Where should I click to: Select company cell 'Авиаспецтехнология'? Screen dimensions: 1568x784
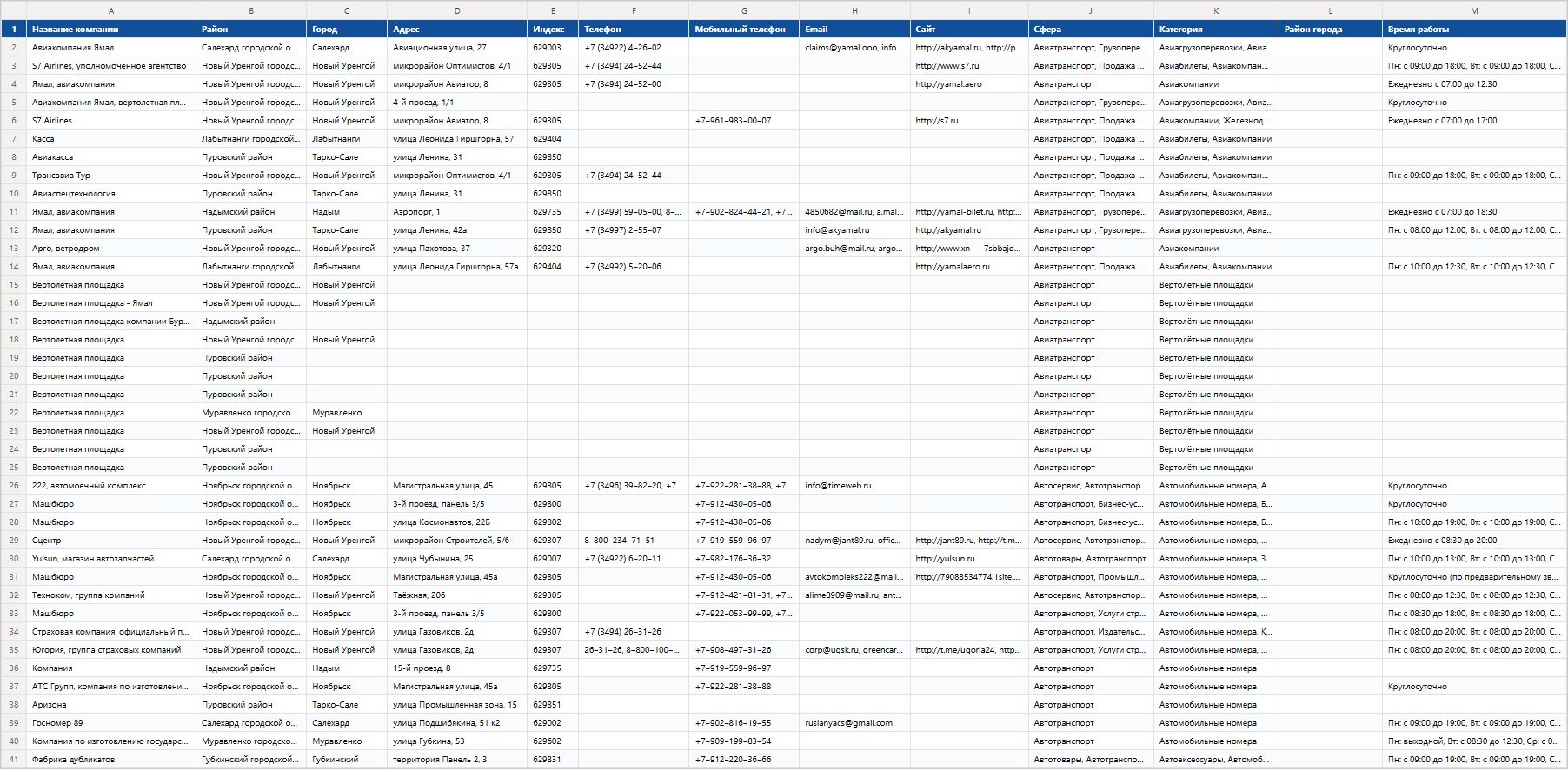coord(111,194)
